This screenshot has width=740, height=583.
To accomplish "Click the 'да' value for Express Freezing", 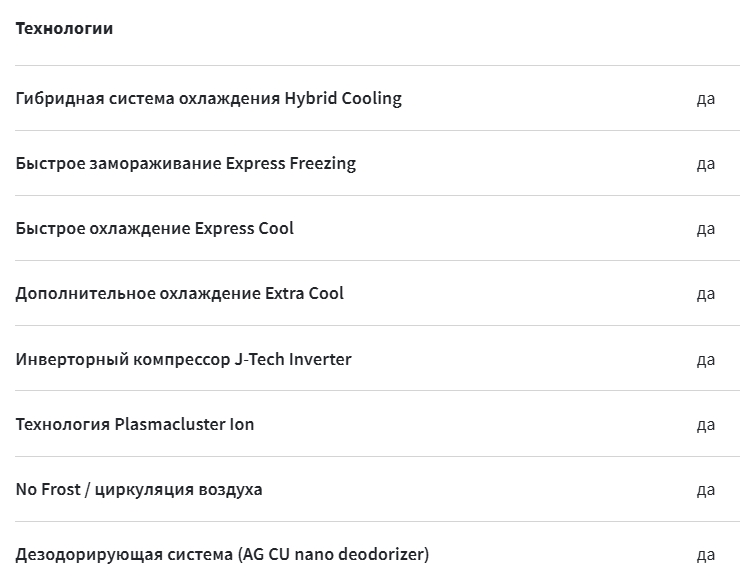I will point(706,164).
